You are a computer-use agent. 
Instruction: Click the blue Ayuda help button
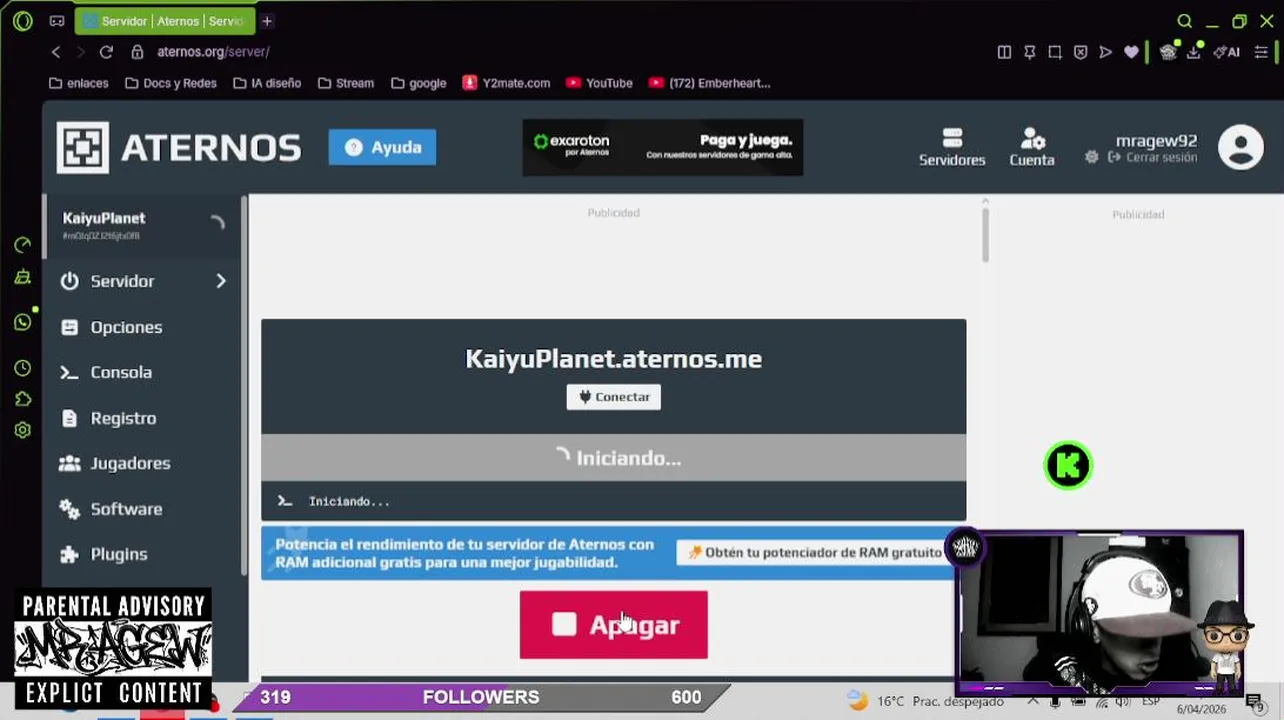(x=382, y=147)
